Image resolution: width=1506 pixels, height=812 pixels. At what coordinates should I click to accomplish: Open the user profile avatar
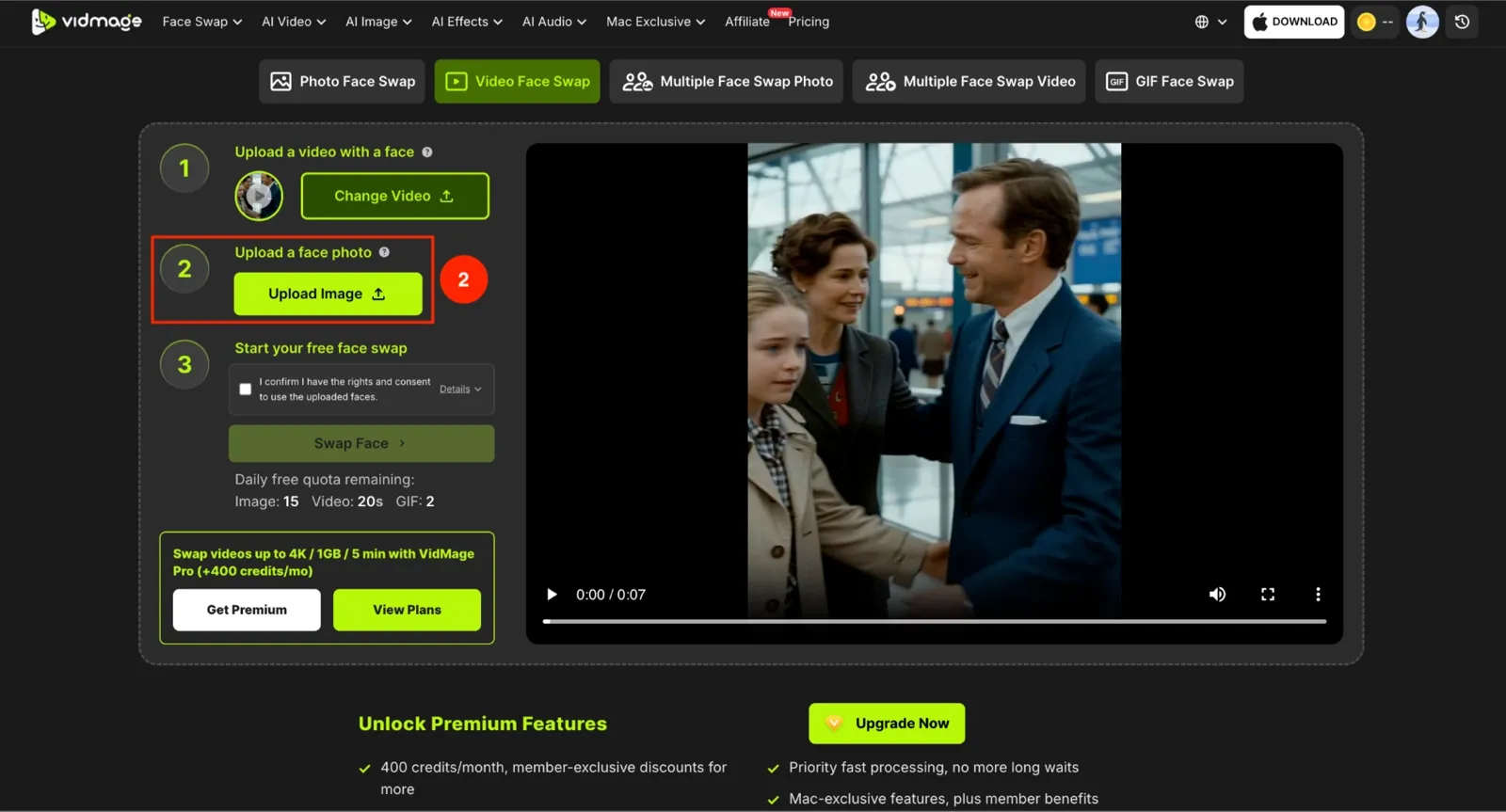click(1422, 22)
